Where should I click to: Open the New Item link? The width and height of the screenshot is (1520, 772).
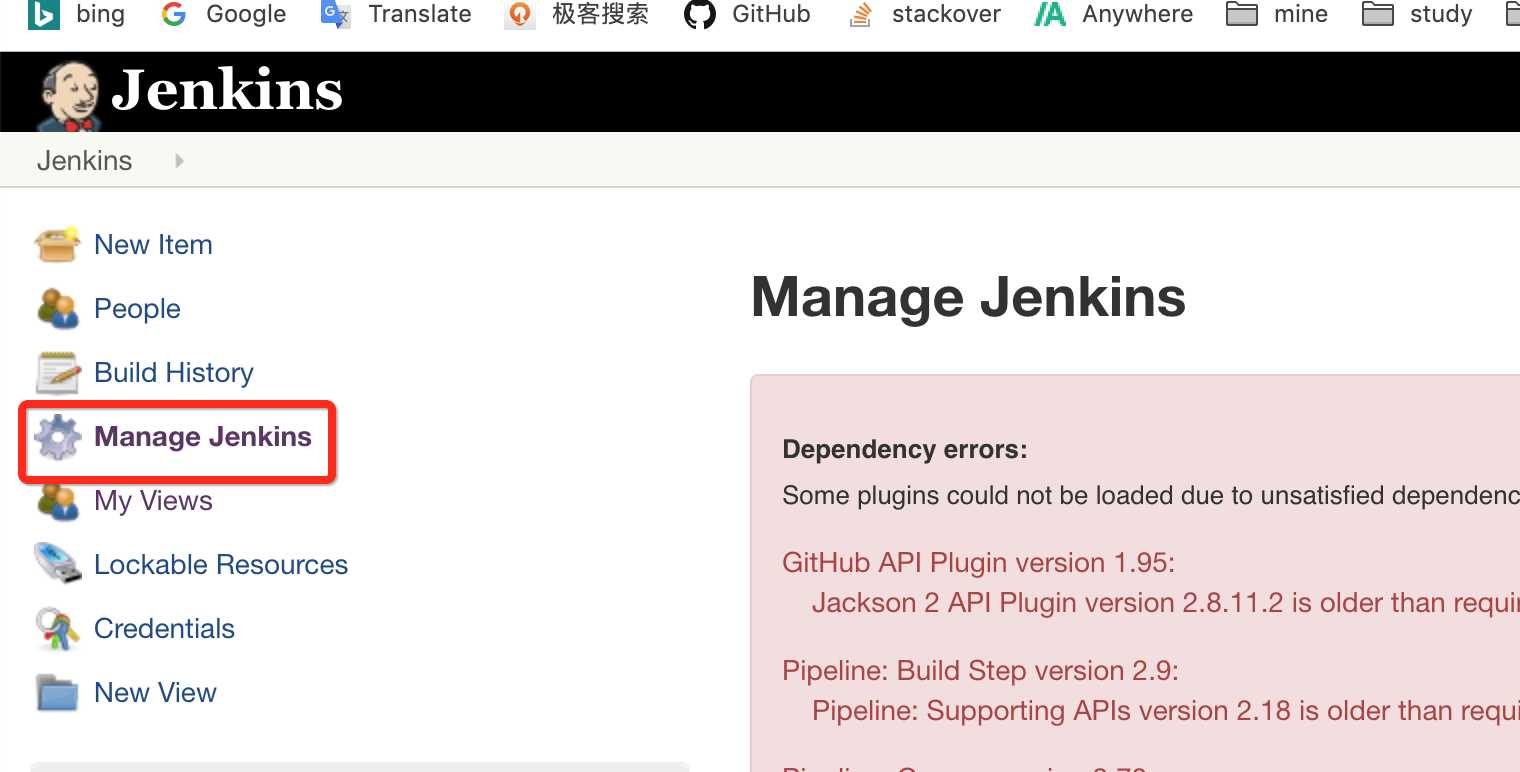click(x=153, y=245)
